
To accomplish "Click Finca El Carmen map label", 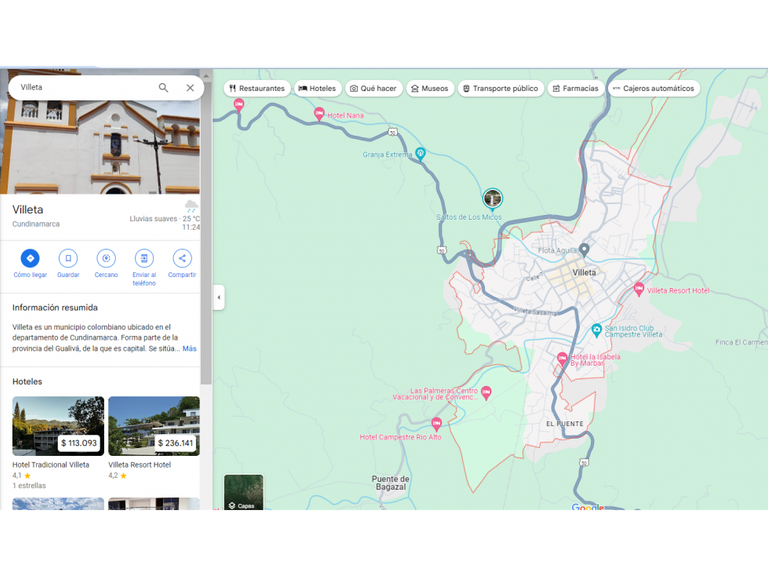I will point(741,342).
